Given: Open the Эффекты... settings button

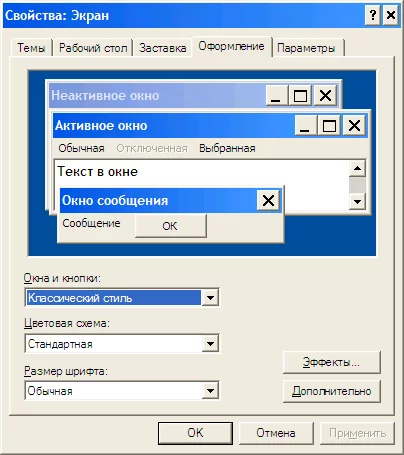Looking at the screenshot, I should 331,362.
